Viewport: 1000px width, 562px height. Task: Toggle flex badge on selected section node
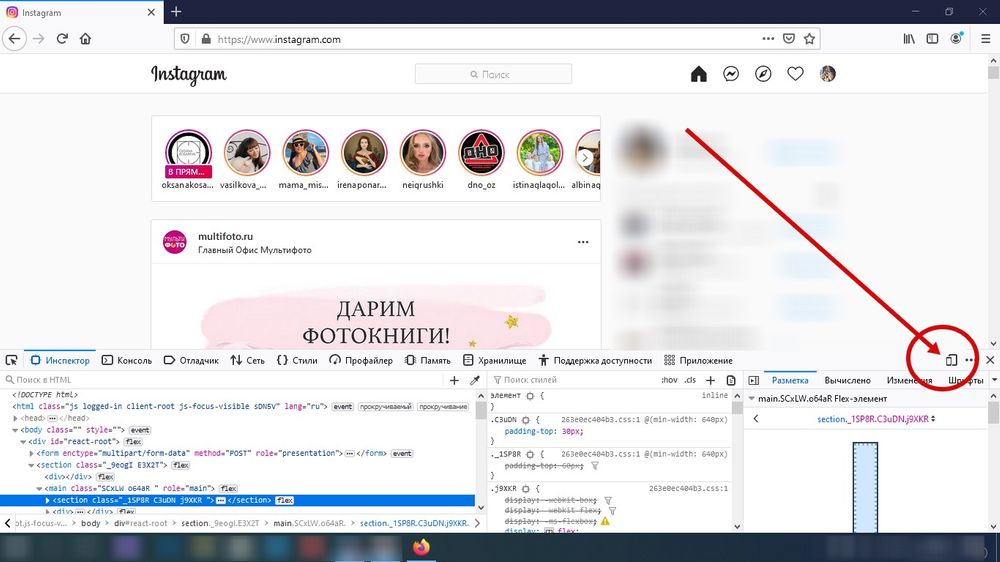(x=284, y=500)
